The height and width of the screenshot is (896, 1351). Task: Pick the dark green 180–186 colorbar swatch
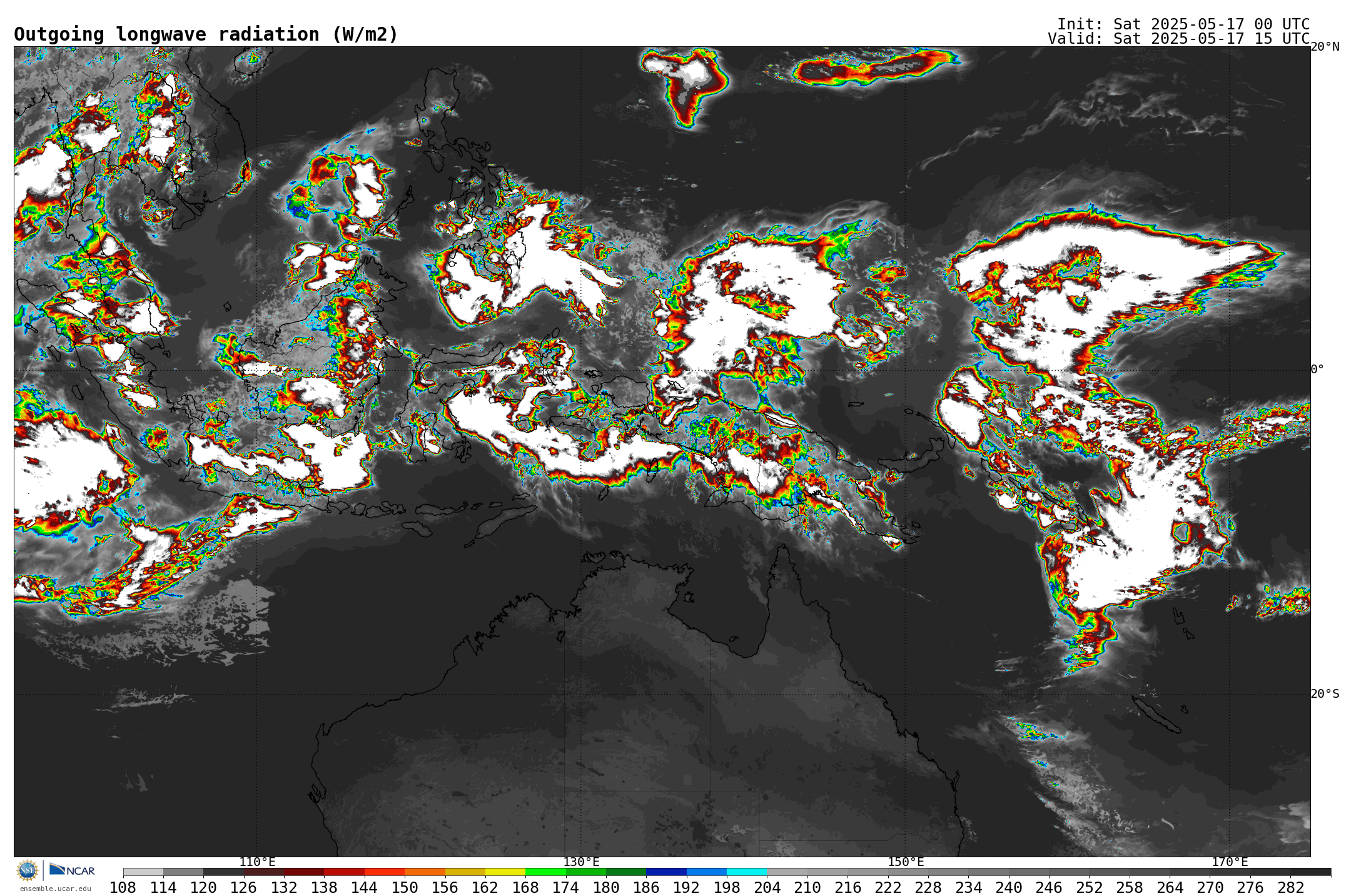626,872
